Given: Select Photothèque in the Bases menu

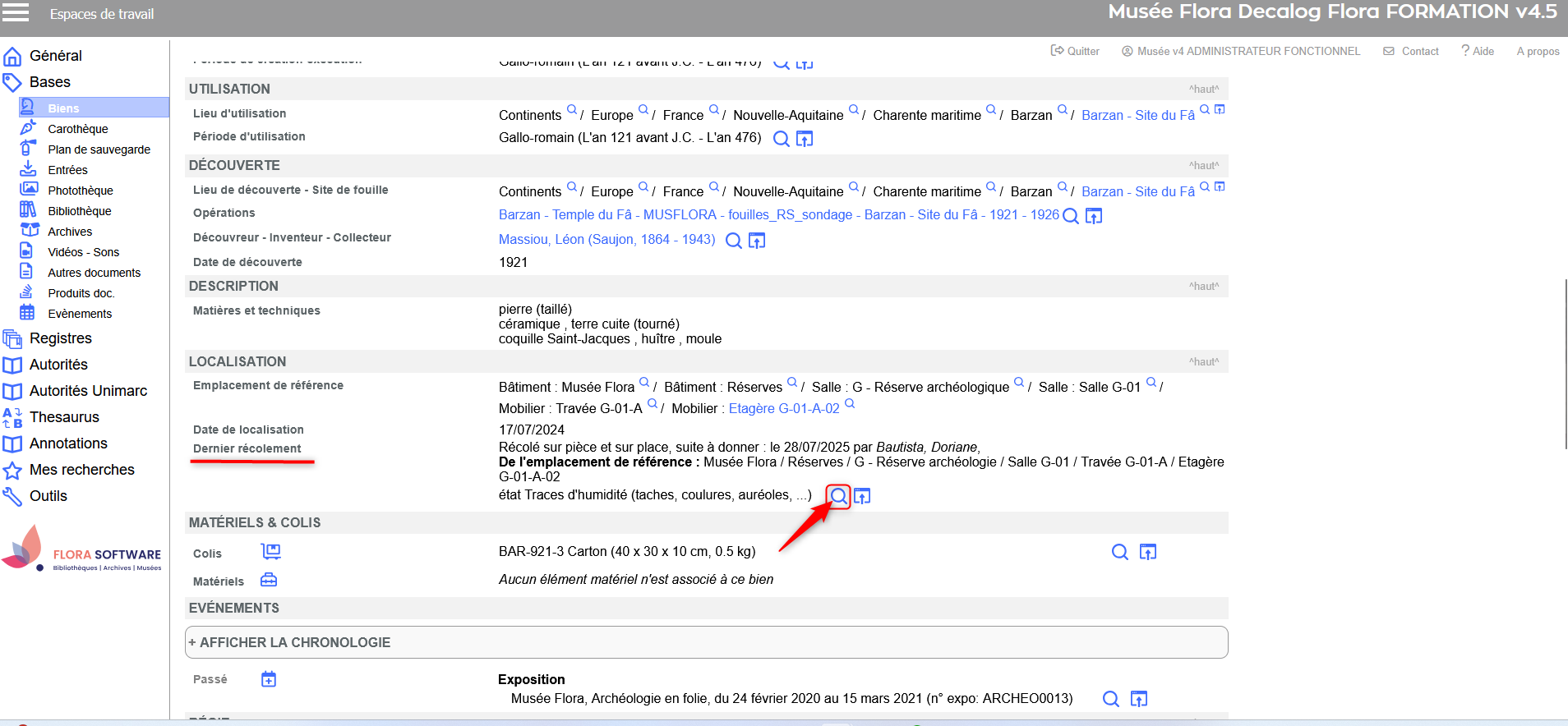Looking at the screenshot, I should 80,191.
